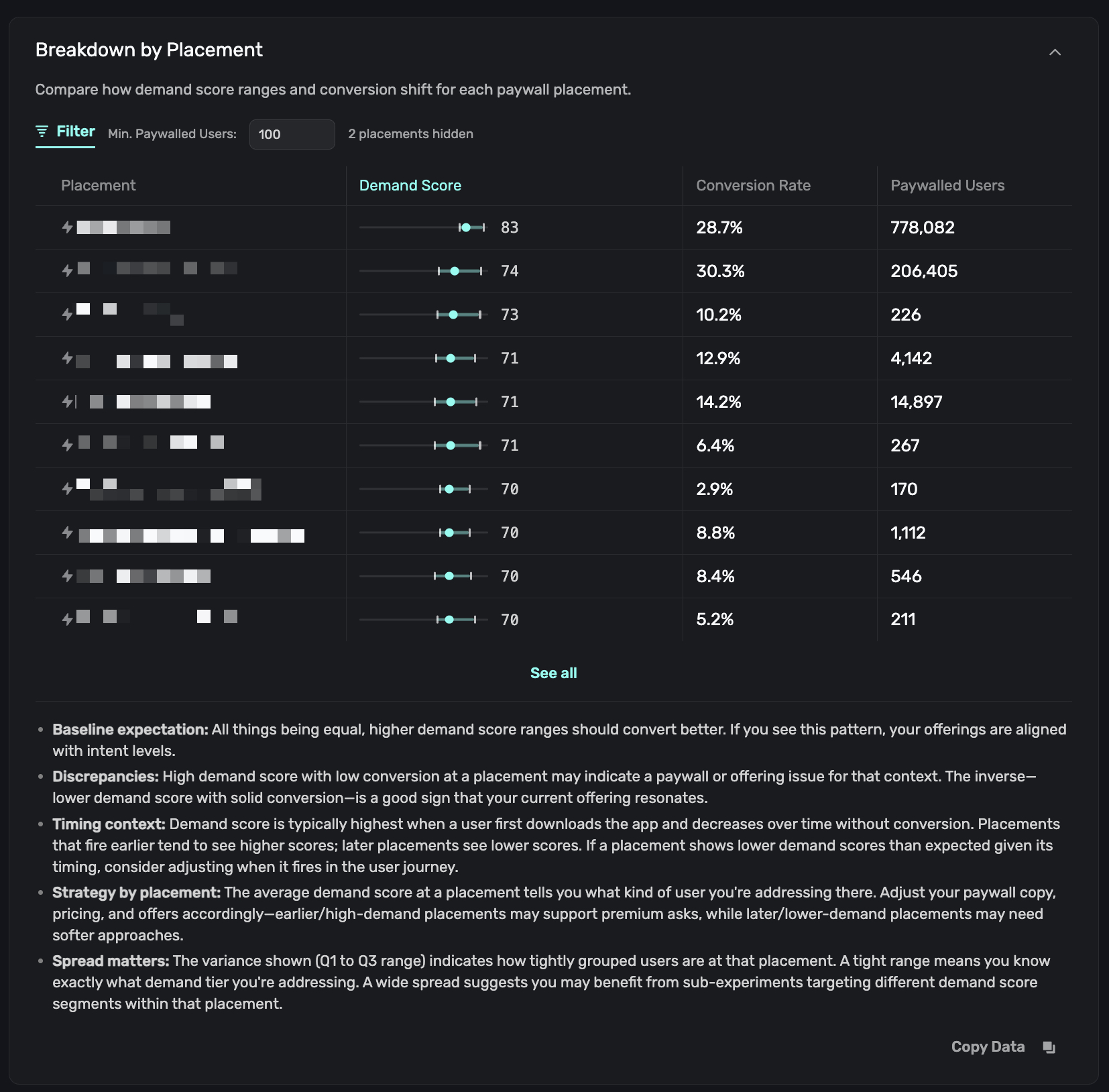
Task: Click lightning icon in the 4,142 users row
Action: click(x=67, y=358)
